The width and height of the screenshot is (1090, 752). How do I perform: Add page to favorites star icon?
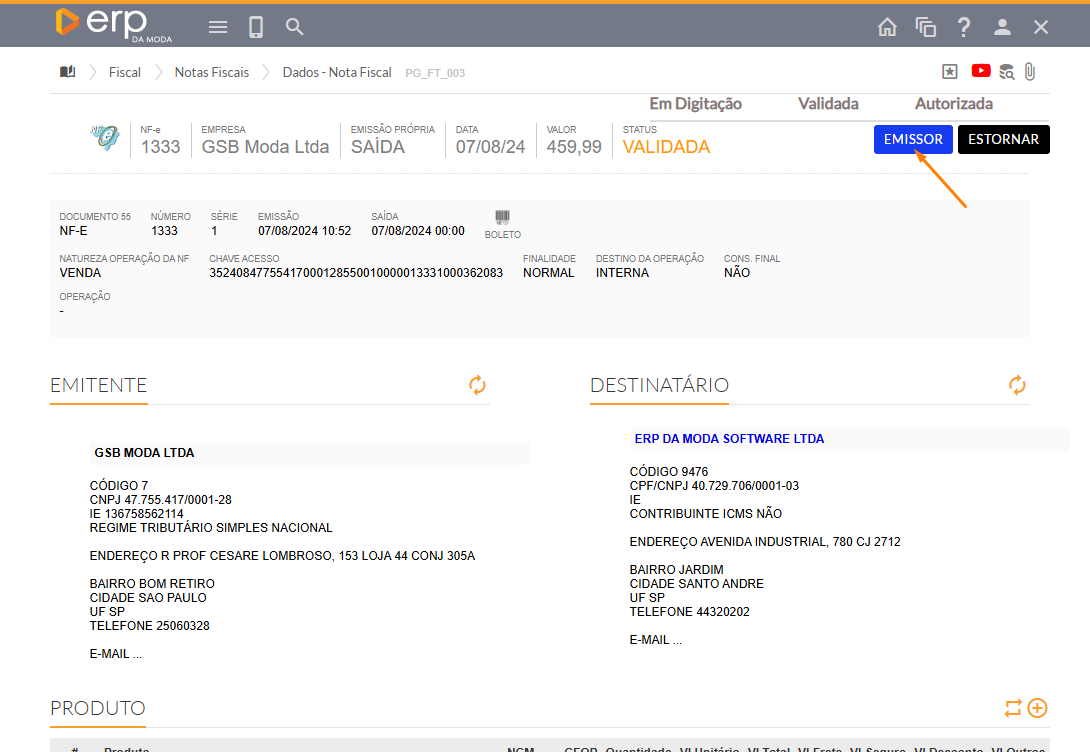950,72
